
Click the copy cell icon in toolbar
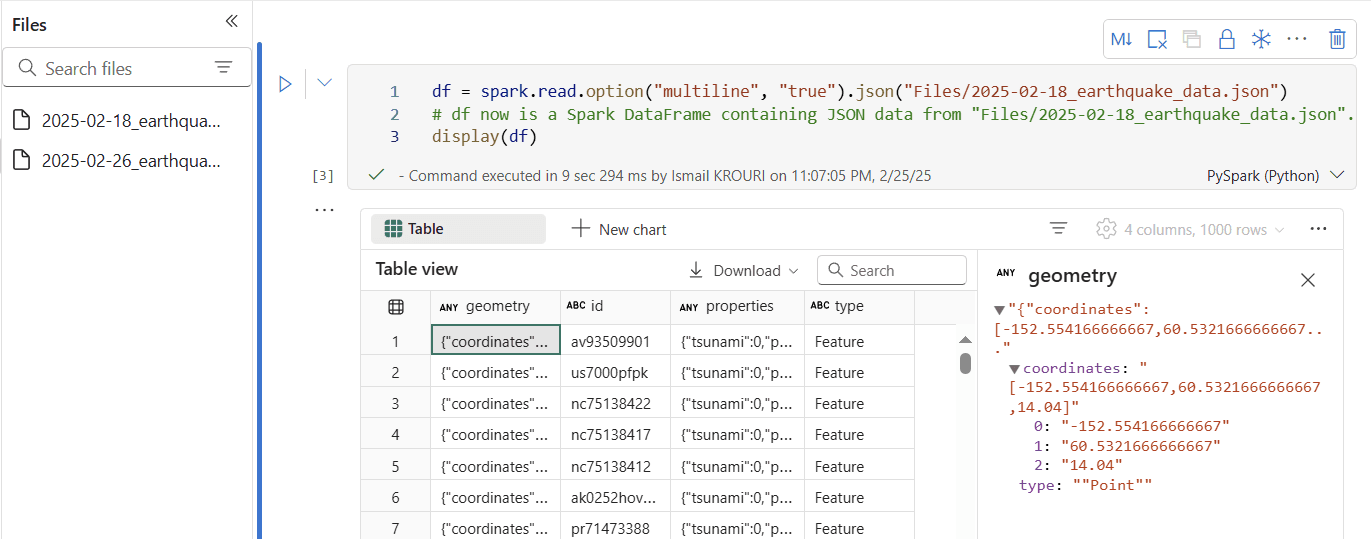pos(1191,39)
